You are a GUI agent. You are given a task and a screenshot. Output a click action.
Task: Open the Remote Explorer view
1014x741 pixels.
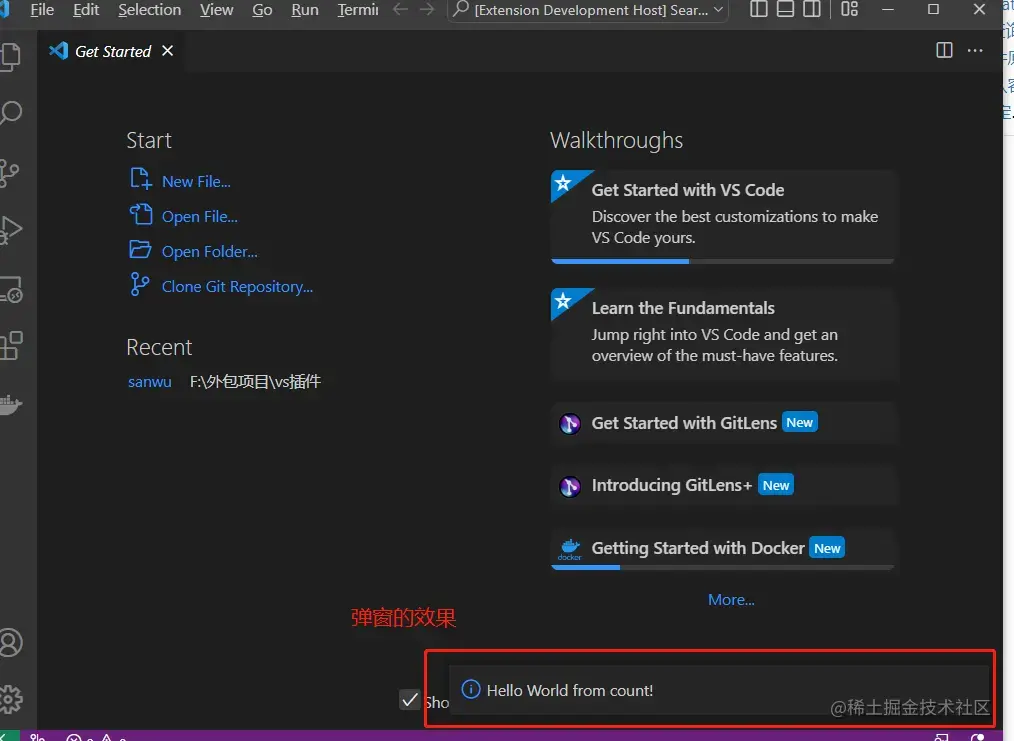[x=11, y=289]
